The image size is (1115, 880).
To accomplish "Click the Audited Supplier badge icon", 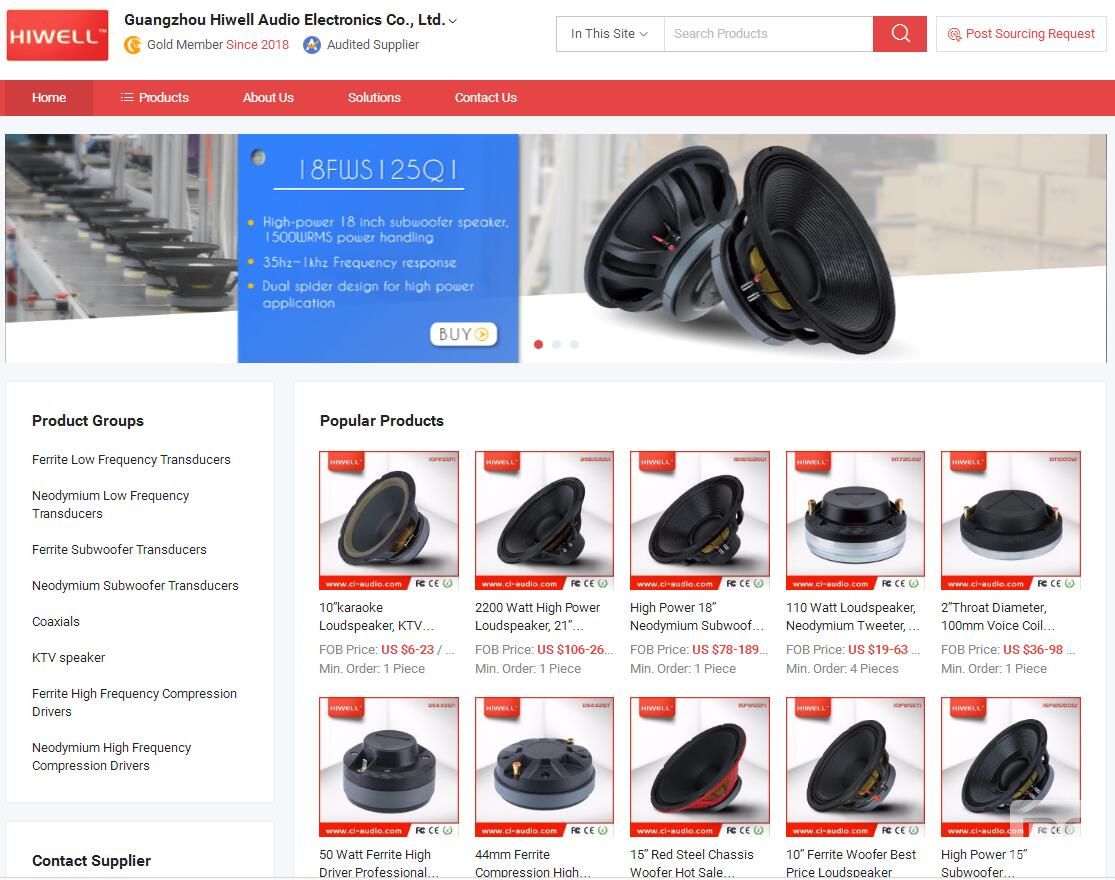I will pos(311,45).
